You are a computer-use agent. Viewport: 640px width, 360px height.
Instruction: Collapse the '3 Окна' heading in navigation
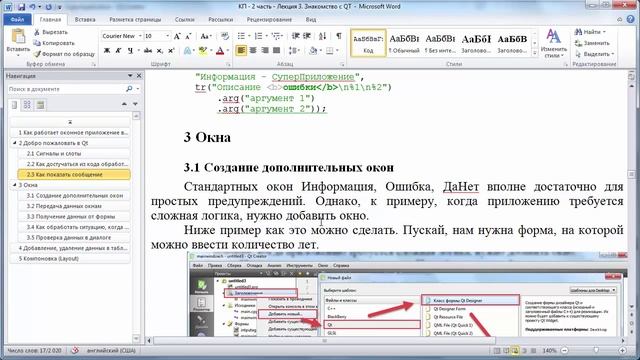(14, 185)
